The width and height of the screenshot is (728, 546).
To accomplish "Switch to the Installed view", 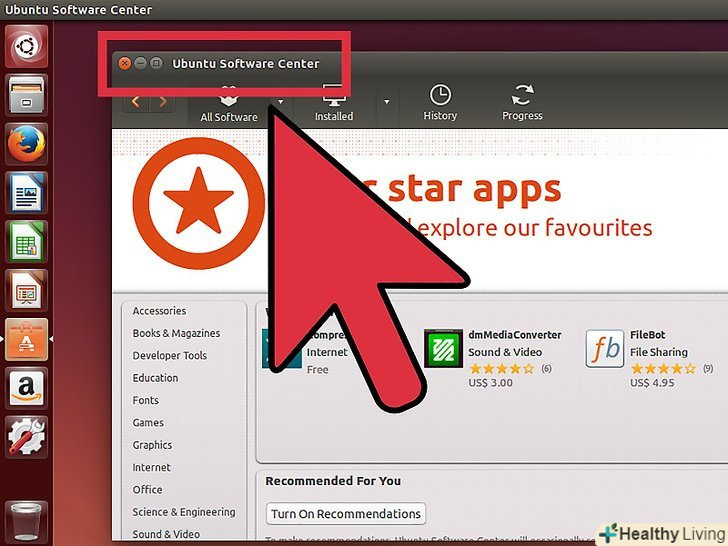I will pos(334,104).
